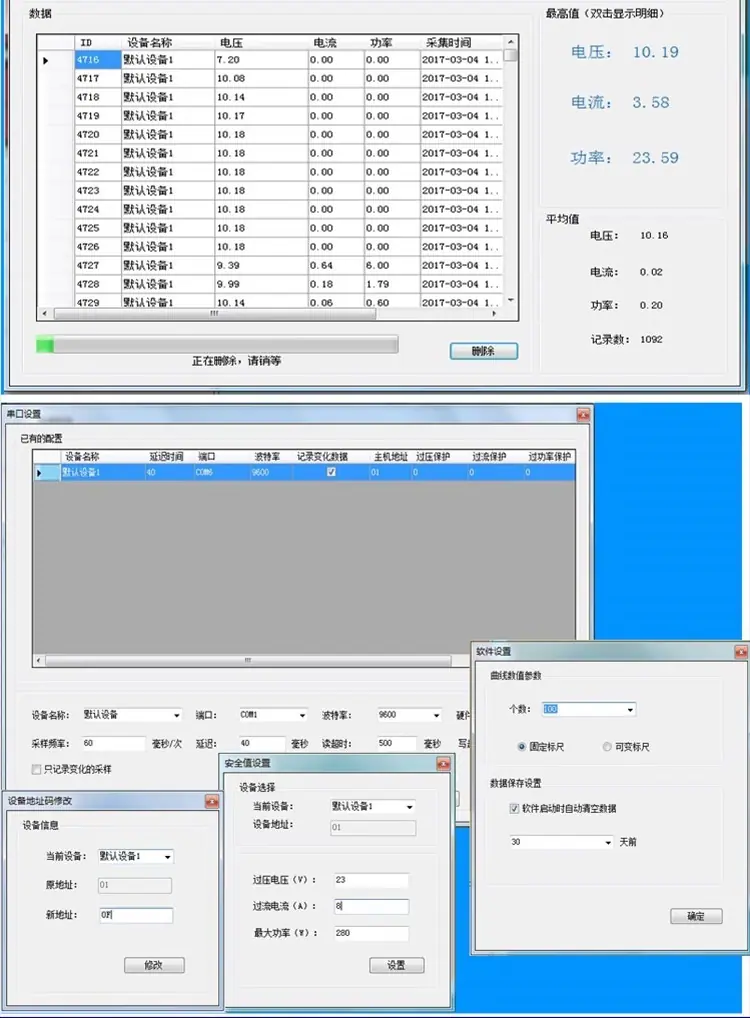Select the 可变标尺 radio option
This screenshot has height=1018, width=750.
pos(606,747)
